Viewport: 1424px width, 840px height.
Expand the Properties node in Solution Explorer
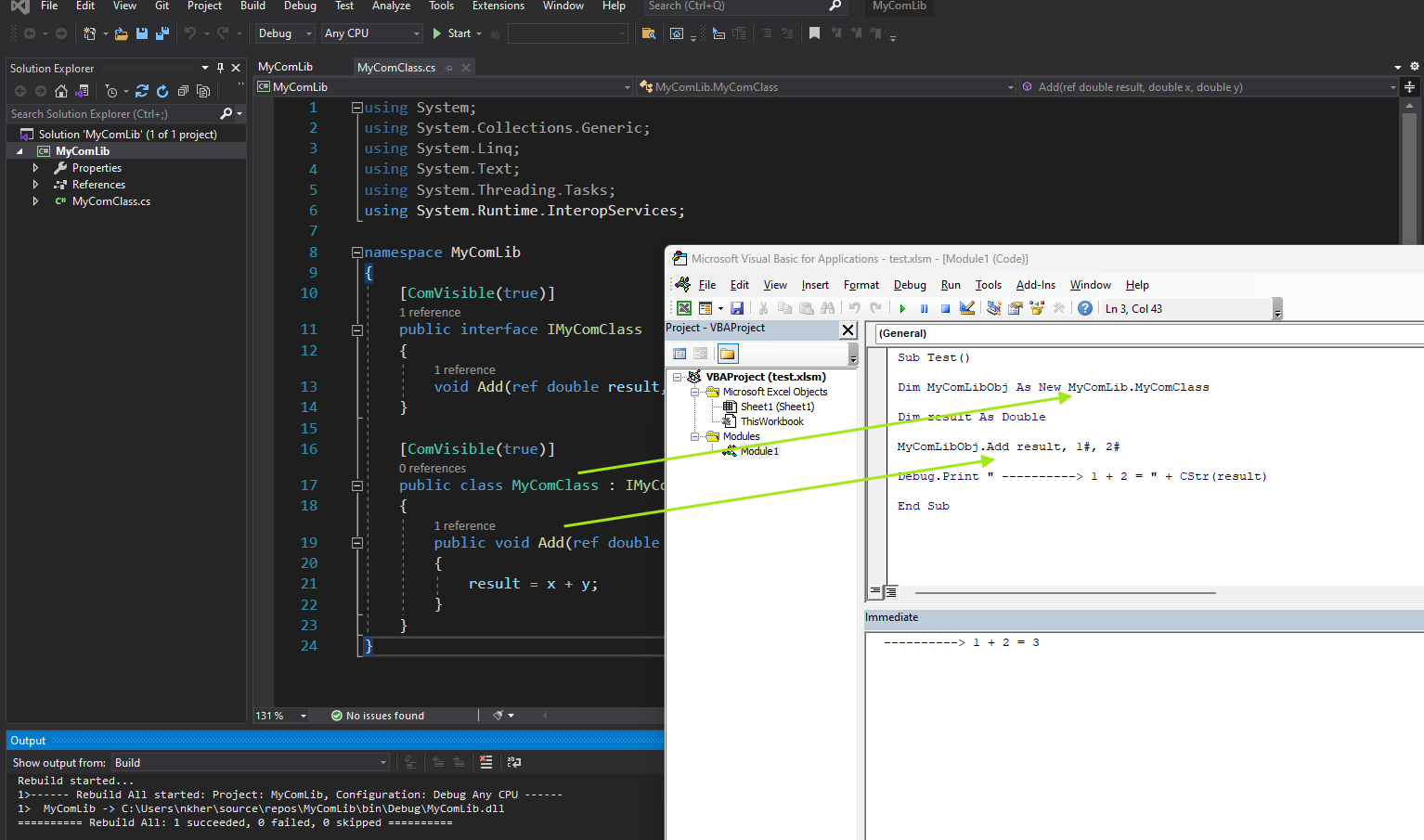click(35, 168)
